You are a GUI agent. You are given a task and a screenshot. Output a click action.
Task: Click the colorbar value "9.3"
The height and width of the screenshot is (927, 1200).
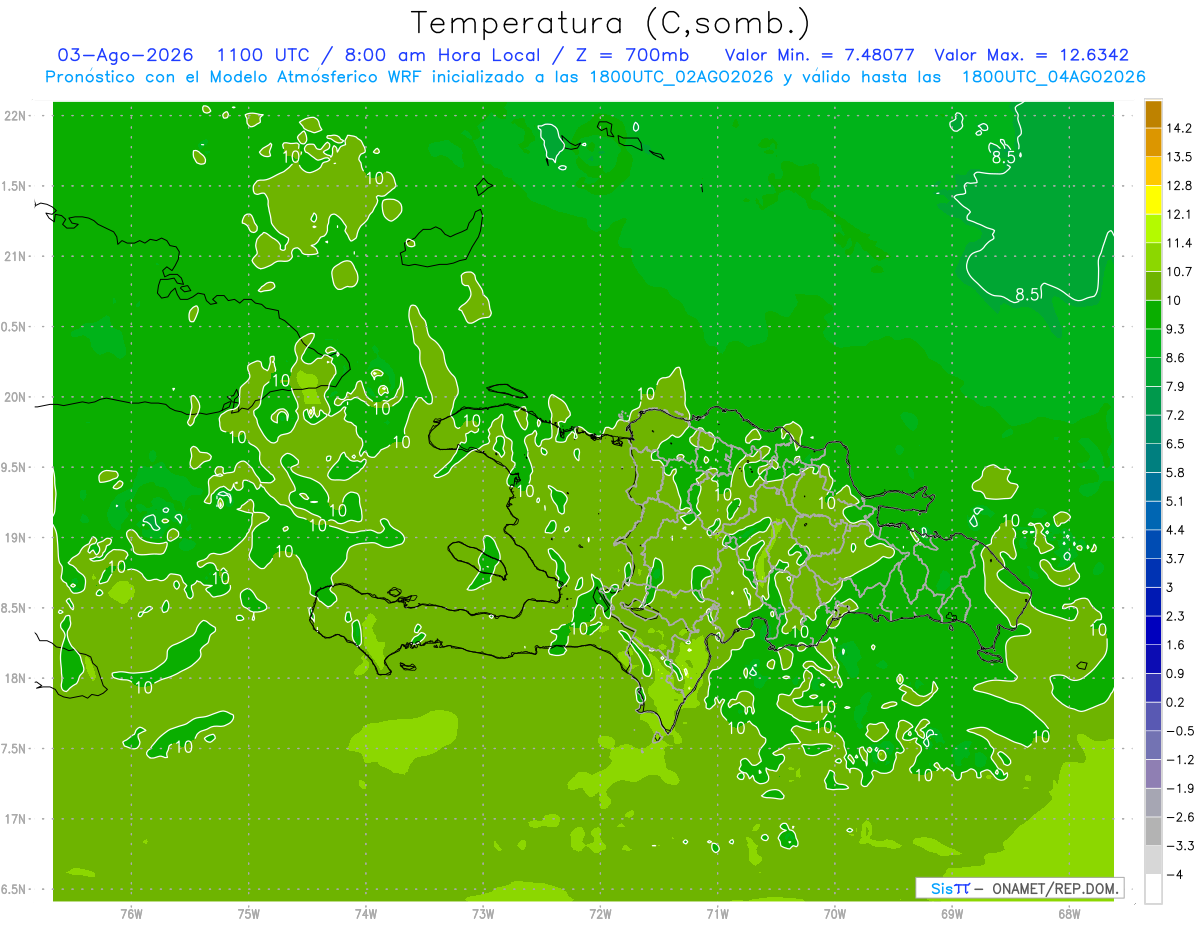pyautogui.click(x=1176, y=329)
